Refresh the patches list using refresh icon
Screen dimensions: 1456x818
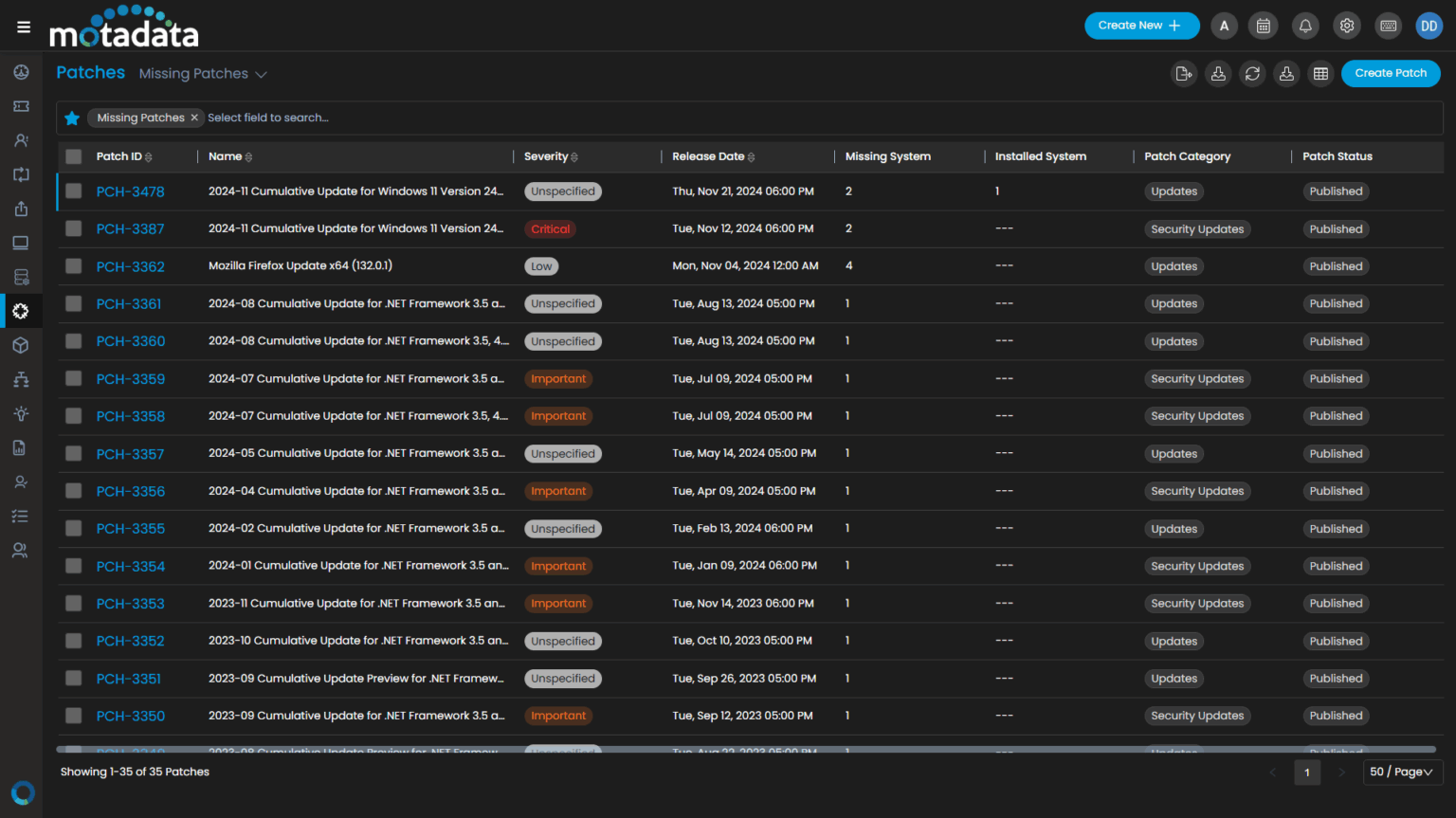pos(1252,73)
